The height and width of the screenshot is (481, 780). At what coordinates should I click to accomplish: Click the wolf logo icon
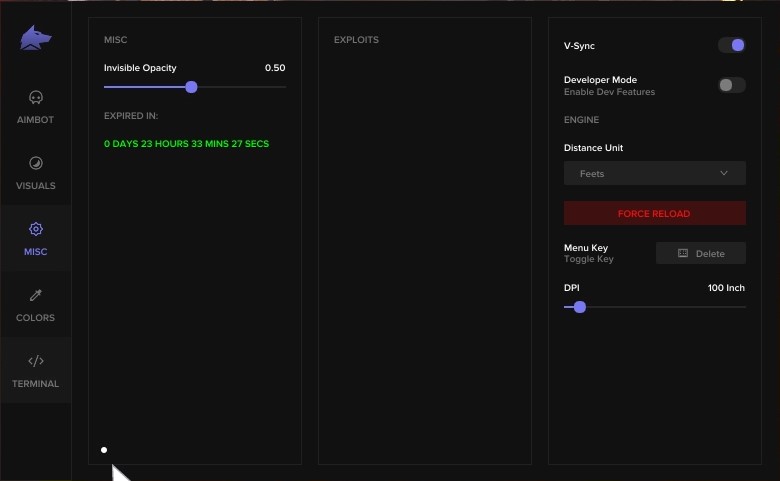[x=36, y=39]
